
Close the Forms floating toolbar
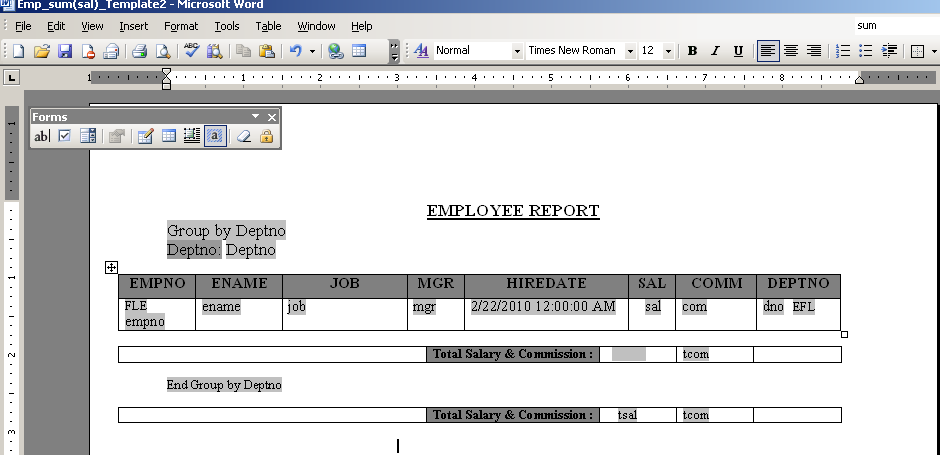click(272, 117)
